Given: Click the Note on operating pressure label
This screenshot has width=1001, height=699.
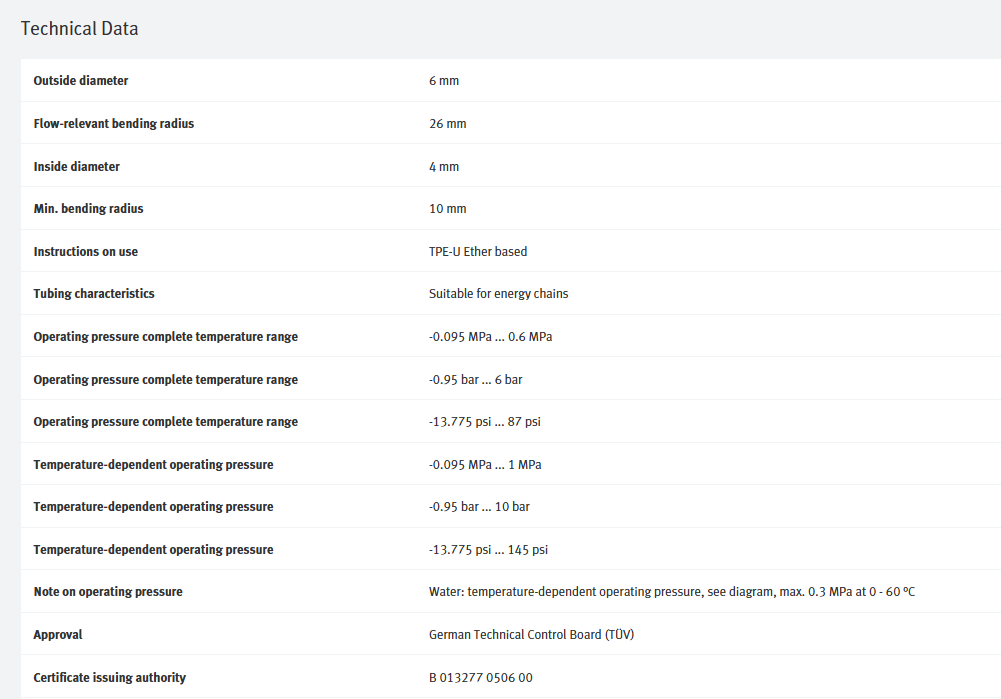Looking at the screenshot, I should [108, 592].
